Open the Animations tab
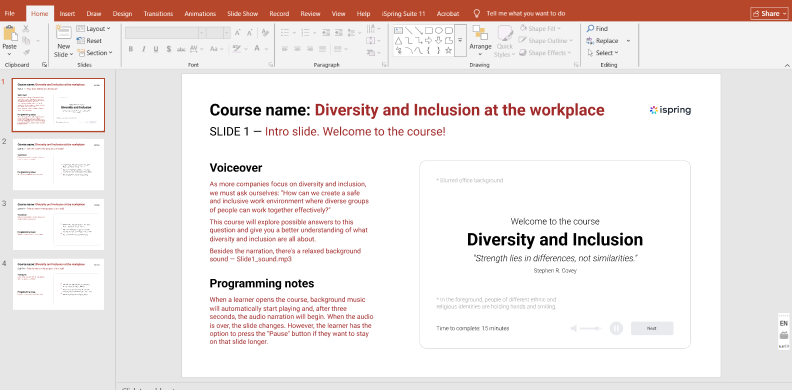Image resolution: width=792 pixels, height=390 pixels. [x=200, y=14]
